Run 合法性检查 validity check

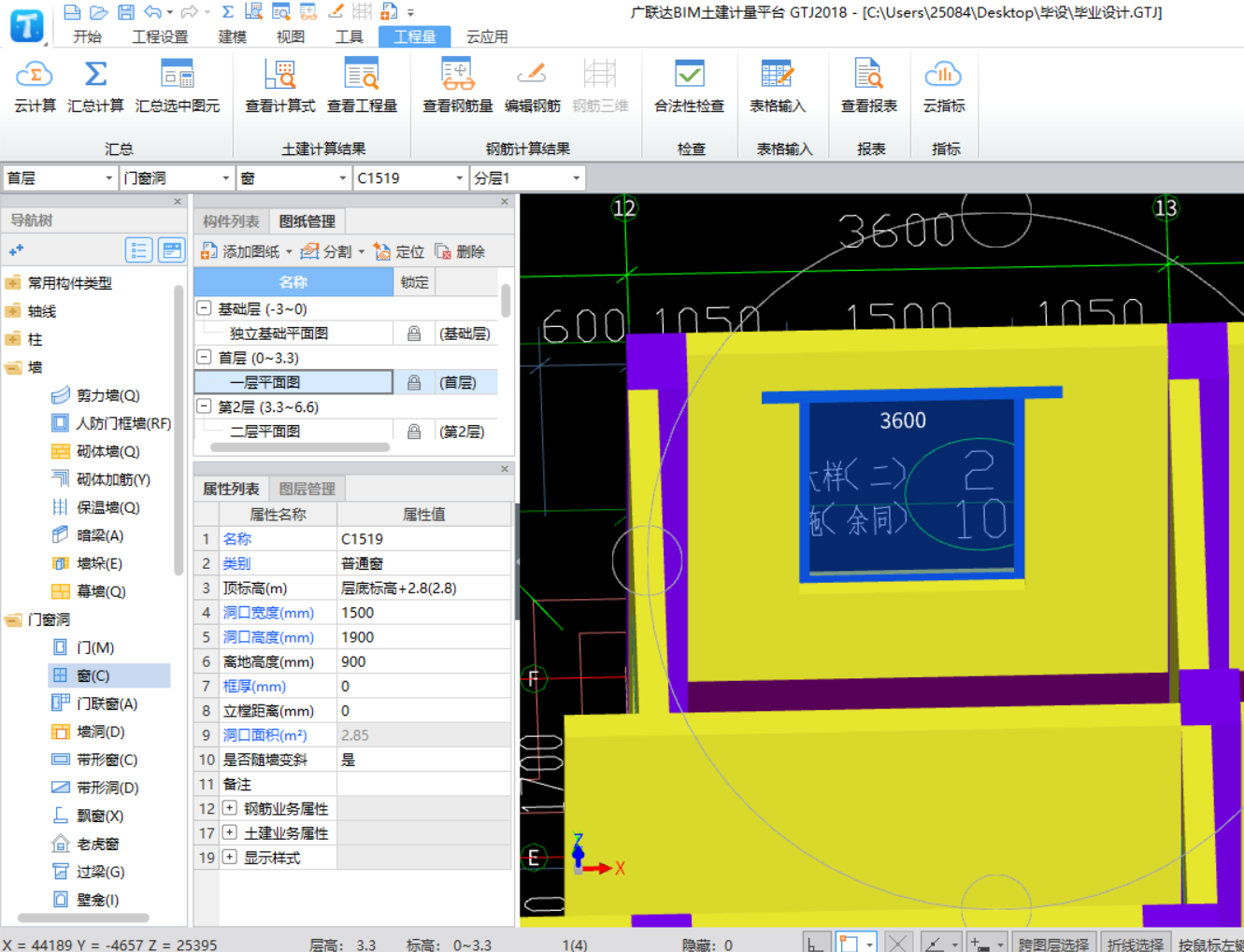click(689, 87)
